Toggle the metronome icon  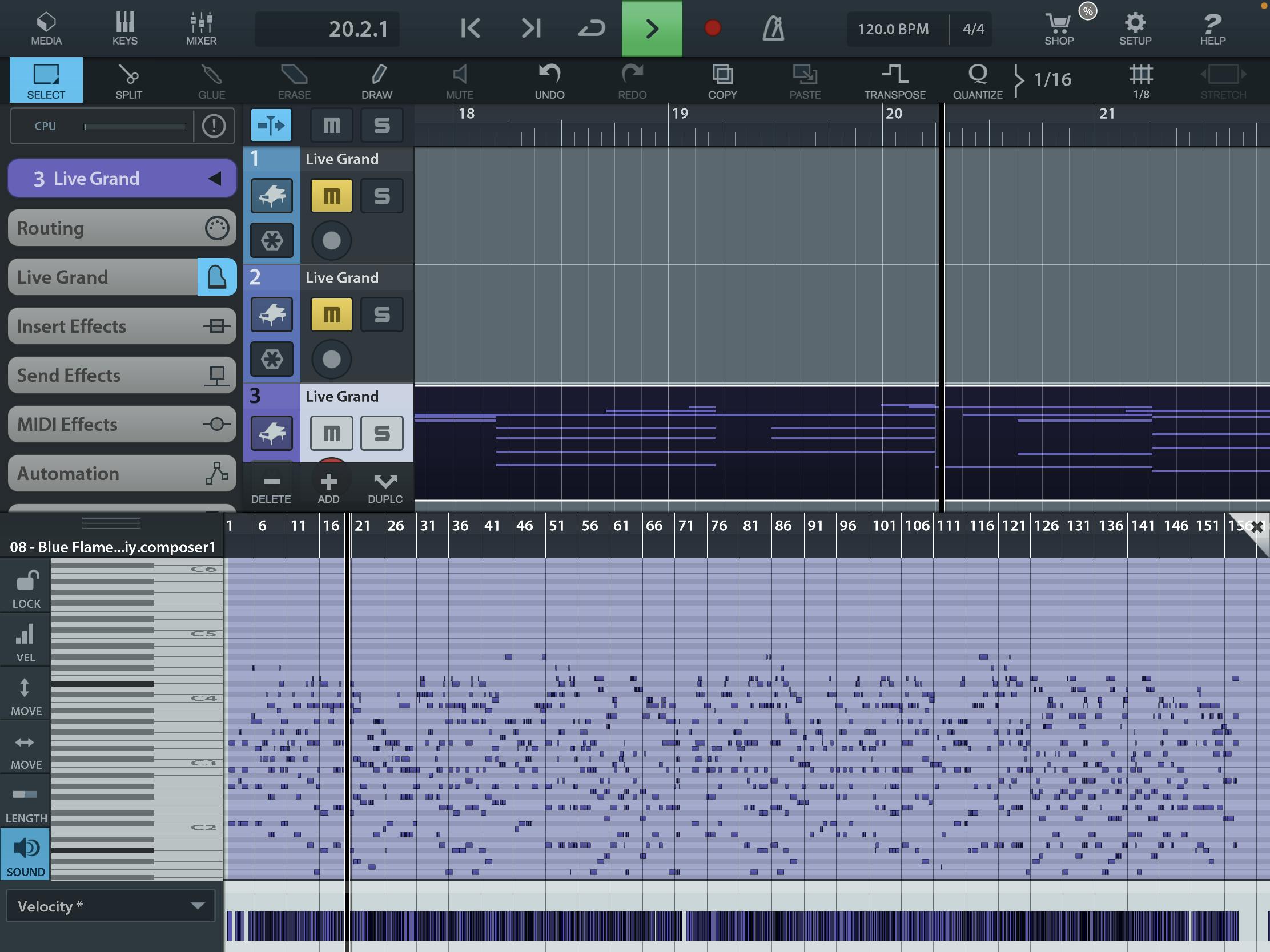tap(773, 29)
